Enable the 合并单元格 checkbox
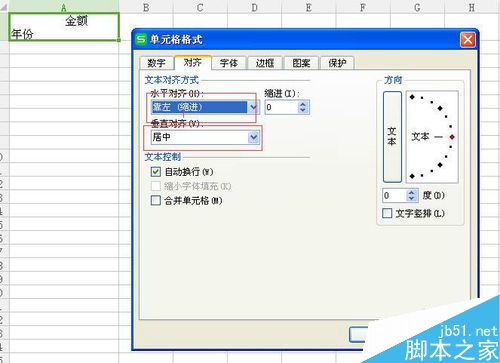Image resolution: width=500 pixels, height=363 pixels. [156, 200]
